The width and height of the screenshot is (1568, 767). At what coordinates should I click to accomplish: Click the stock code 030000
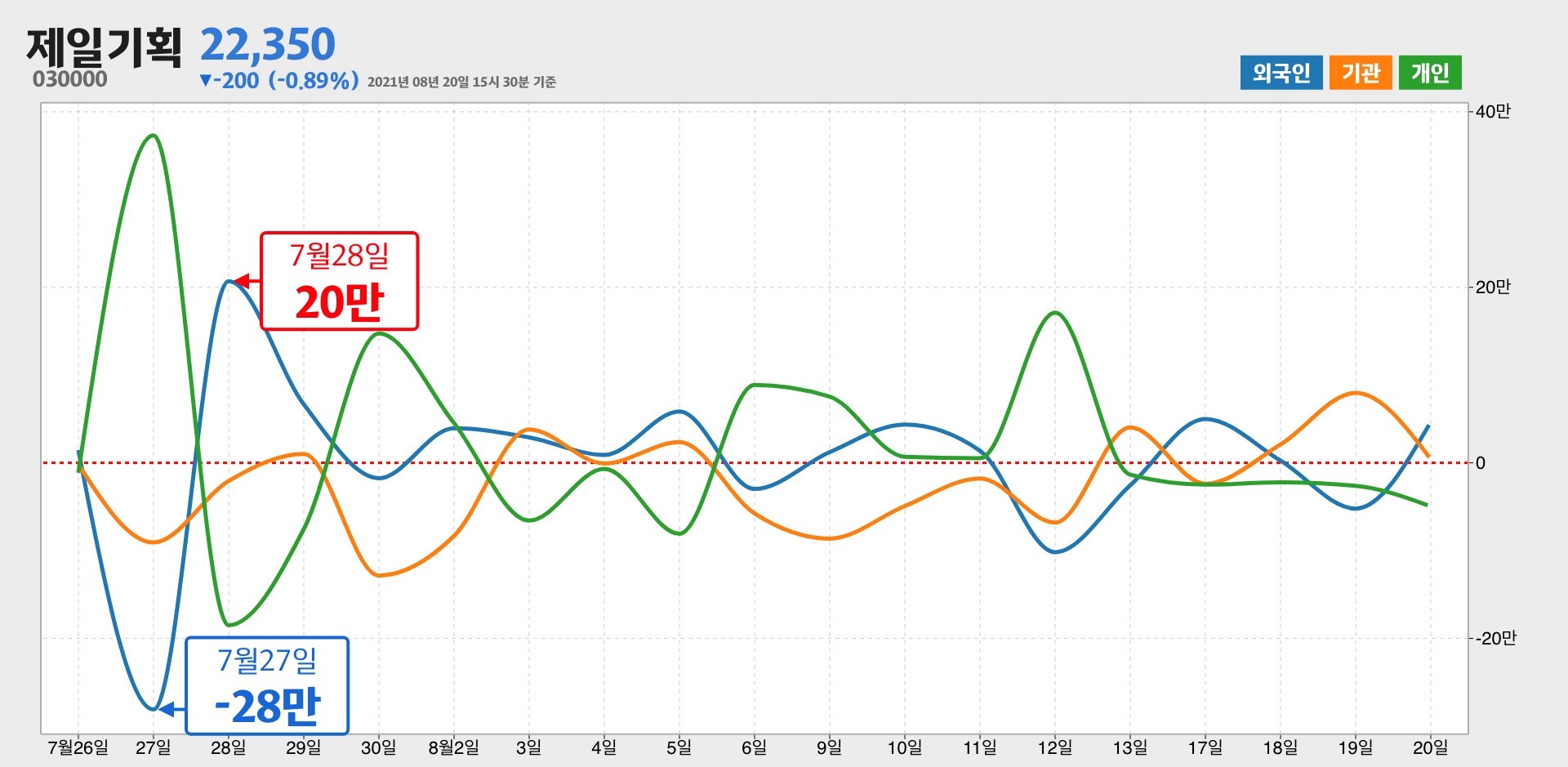click(70, 79)
